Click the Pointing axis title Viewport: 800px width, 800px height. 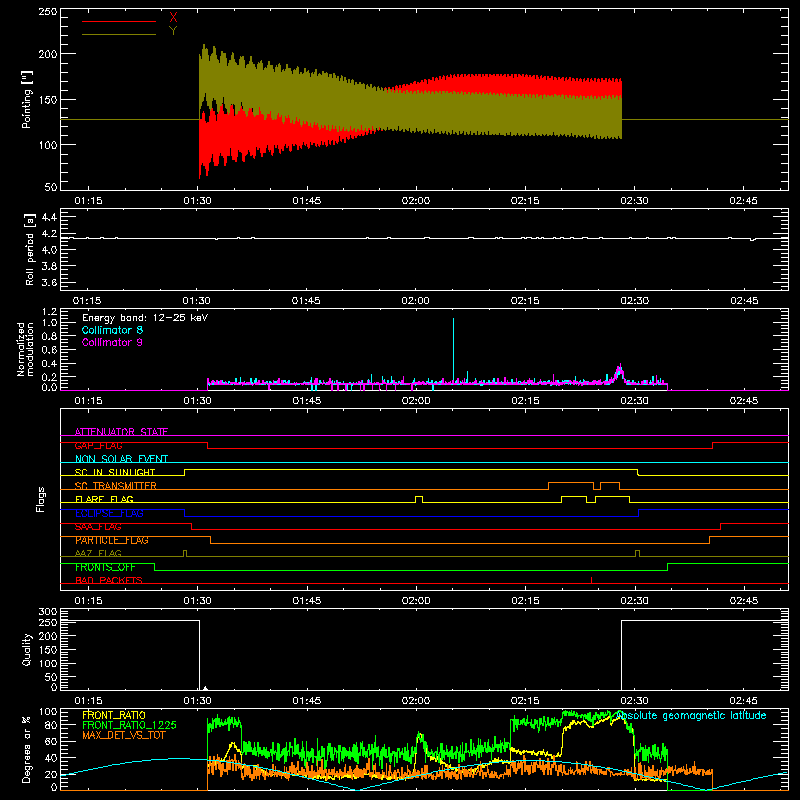click(x=27, y=99)
